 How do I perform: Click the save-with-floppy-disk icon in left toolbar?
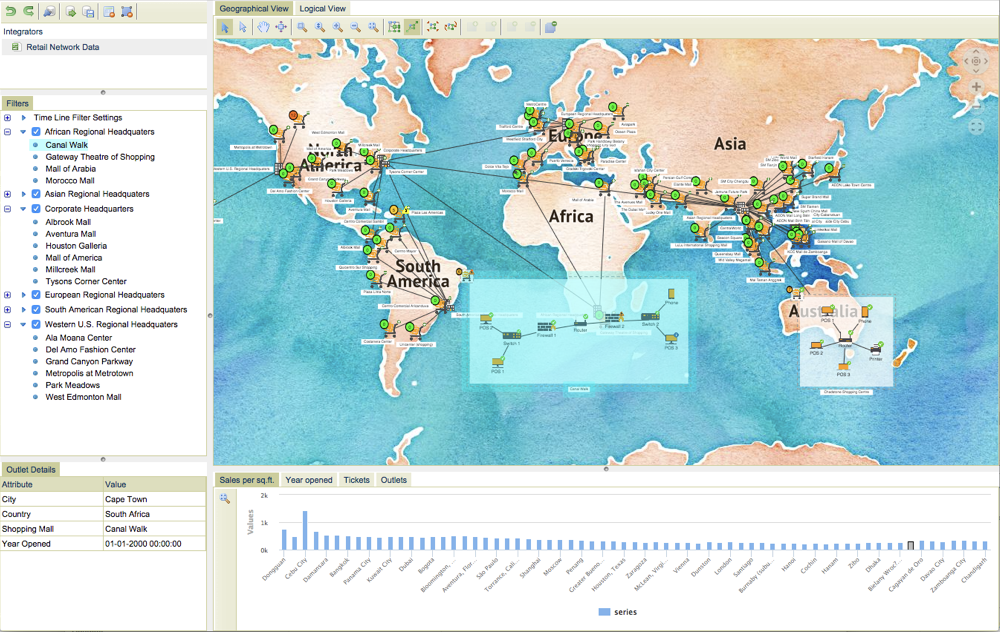click(x=89, y=12)
